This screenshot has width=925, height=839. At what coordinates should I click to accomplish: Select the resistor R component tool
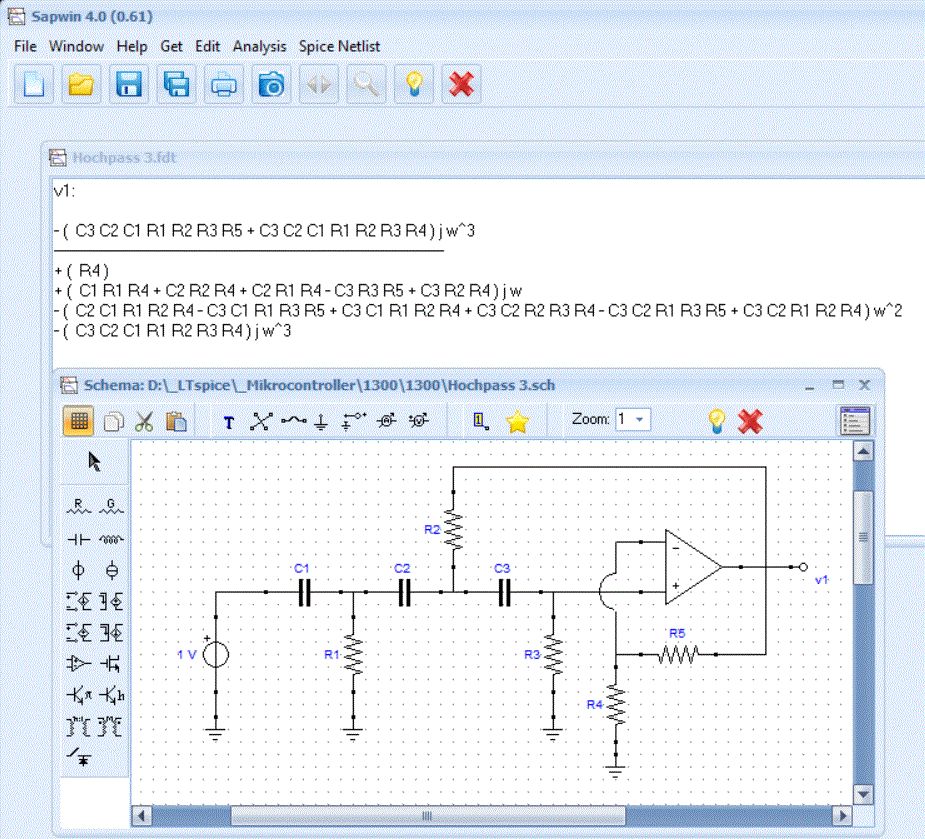click(80, 505)
